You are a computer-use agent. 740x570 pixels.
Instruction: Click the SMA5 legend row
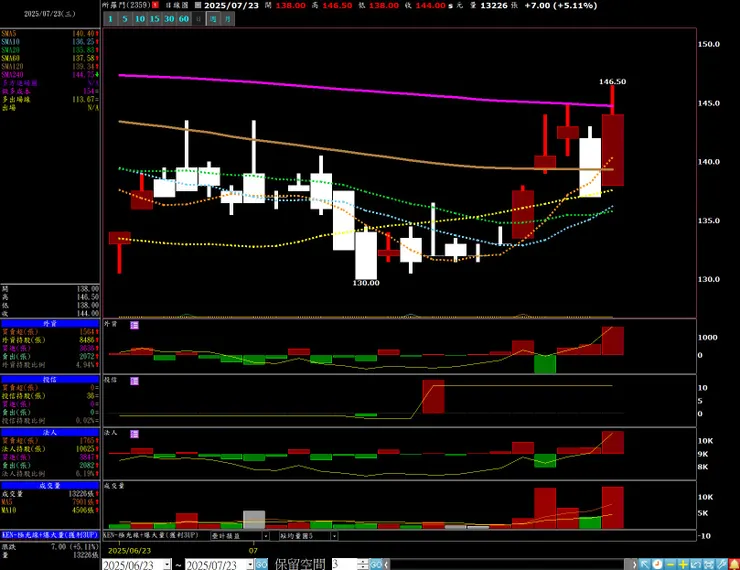tap(50, 34)
